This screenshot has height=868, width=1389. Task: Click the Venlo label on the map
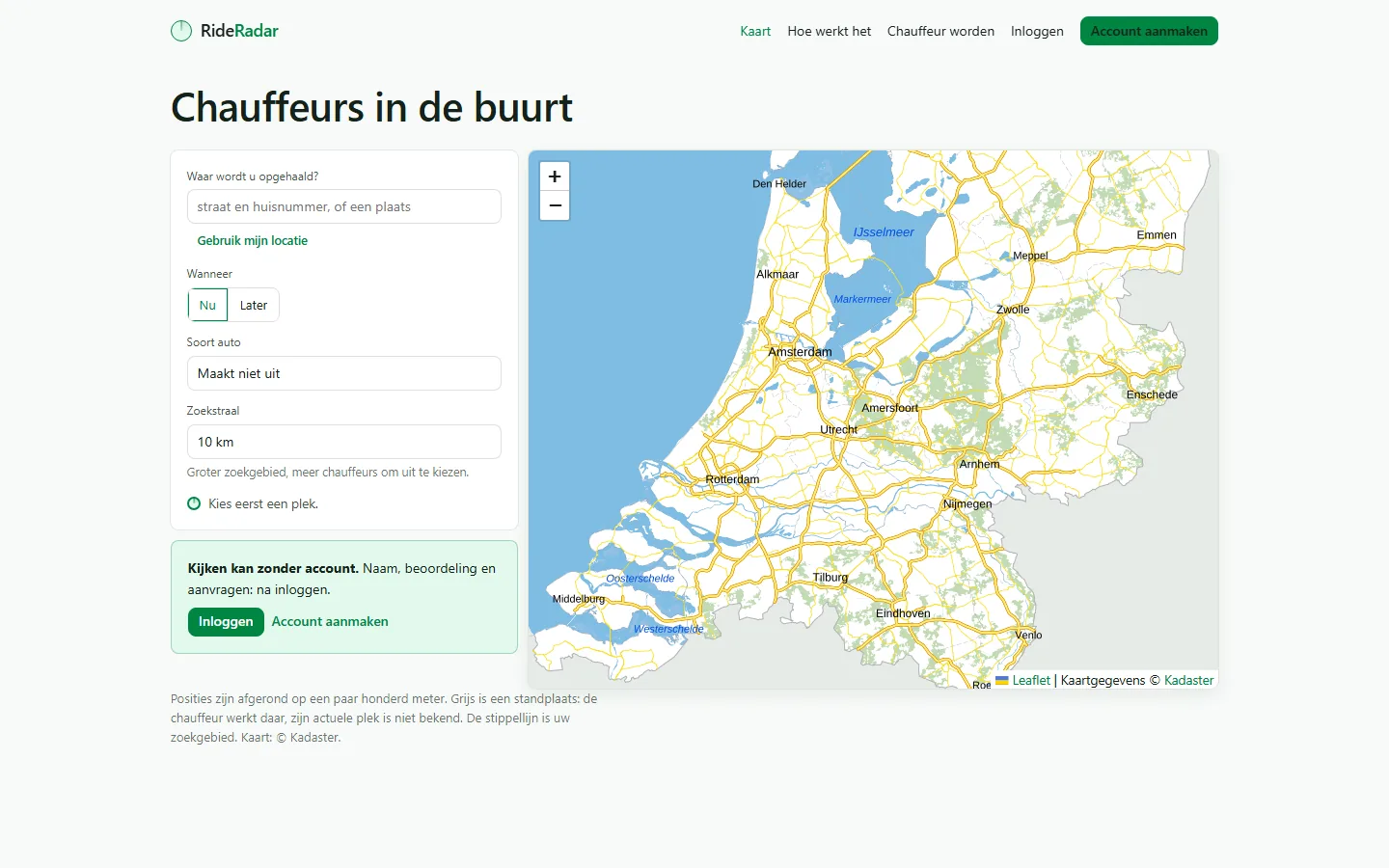[x=1028, y=636]
